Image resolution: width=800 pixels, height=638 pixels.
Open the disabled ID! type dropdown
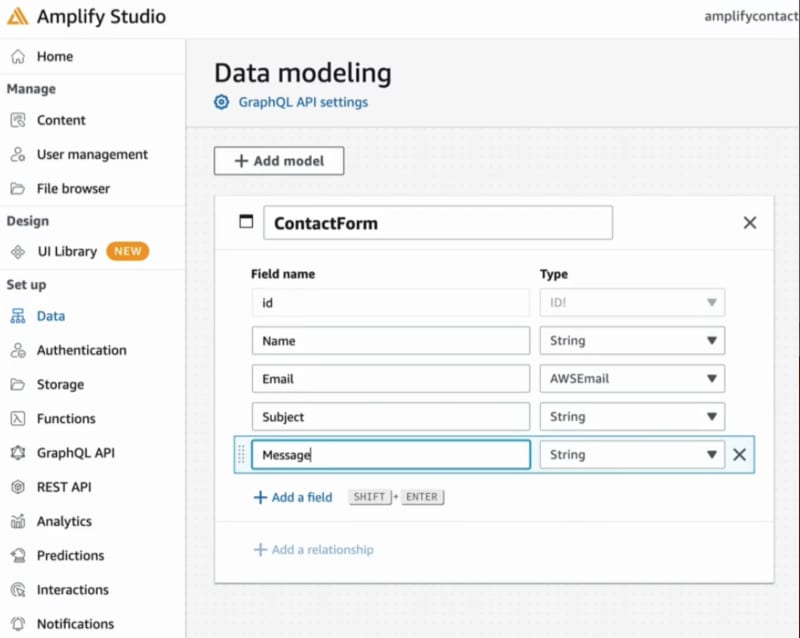pos(632,303)
